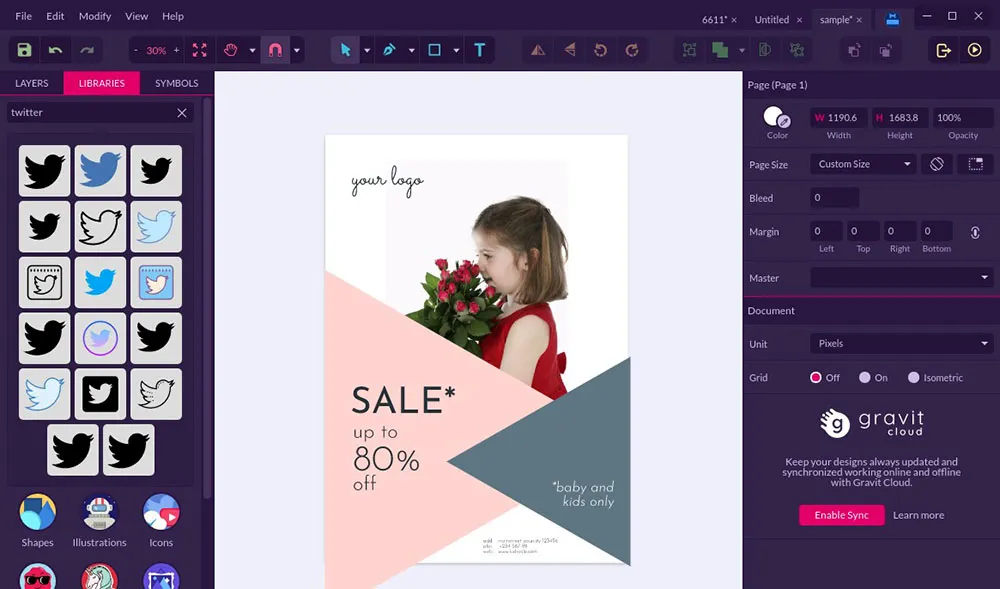This screenshot has width=1000, height=589.
Task: Open the Shapes library category
Action: (x=37, y=519)
